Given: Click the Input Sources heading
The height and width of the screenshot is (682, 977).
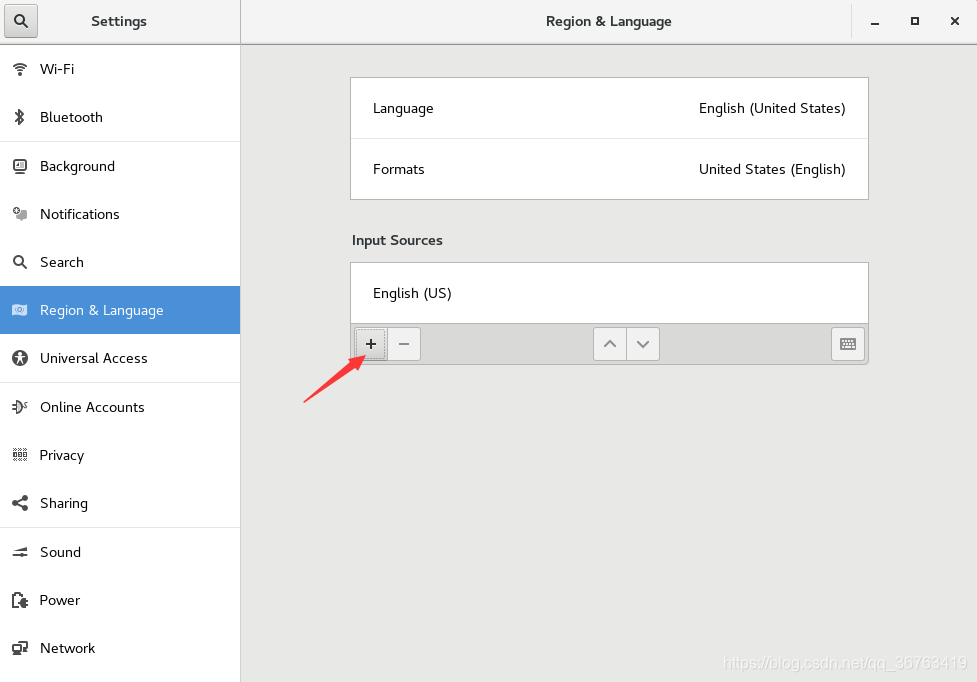Looking at the screenshot, I should 397,240.
